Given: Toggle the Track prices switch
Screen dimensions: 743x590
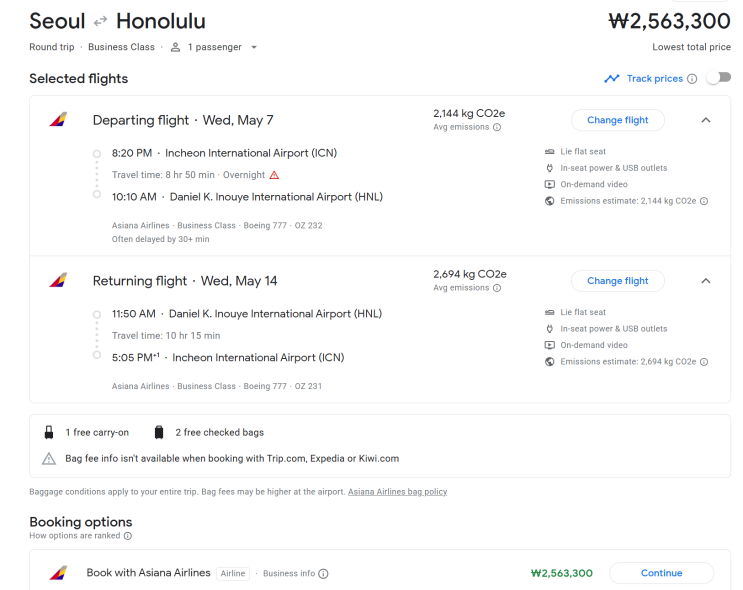Looking at the screenshot, I should pos(718,78).
